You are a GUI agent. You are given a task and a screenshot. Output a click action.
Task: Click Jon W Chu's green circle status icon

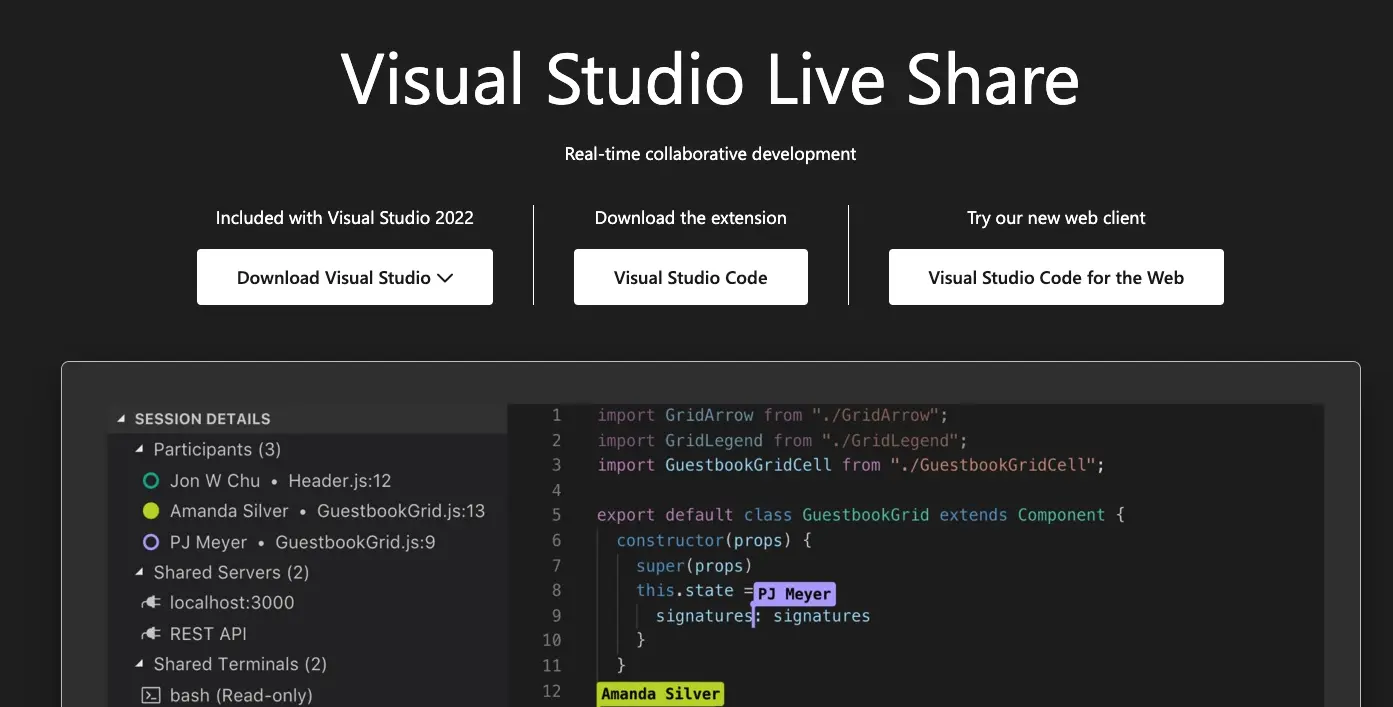[151, 481]
